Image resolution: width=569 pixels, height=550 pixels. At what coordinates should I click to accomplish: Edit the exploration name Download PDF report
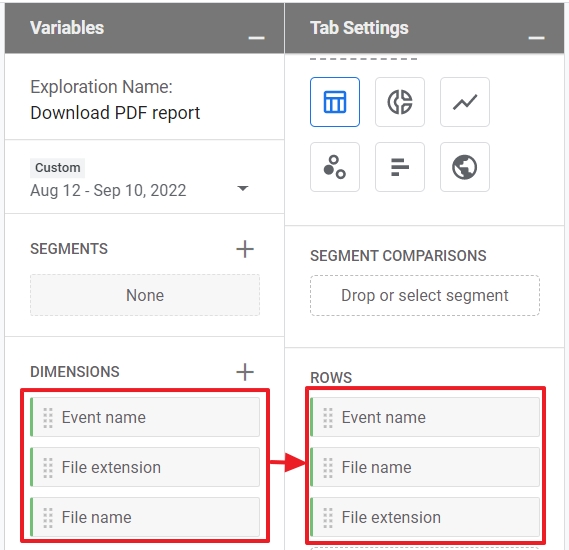pyautogui.click(x=115, y=113)
